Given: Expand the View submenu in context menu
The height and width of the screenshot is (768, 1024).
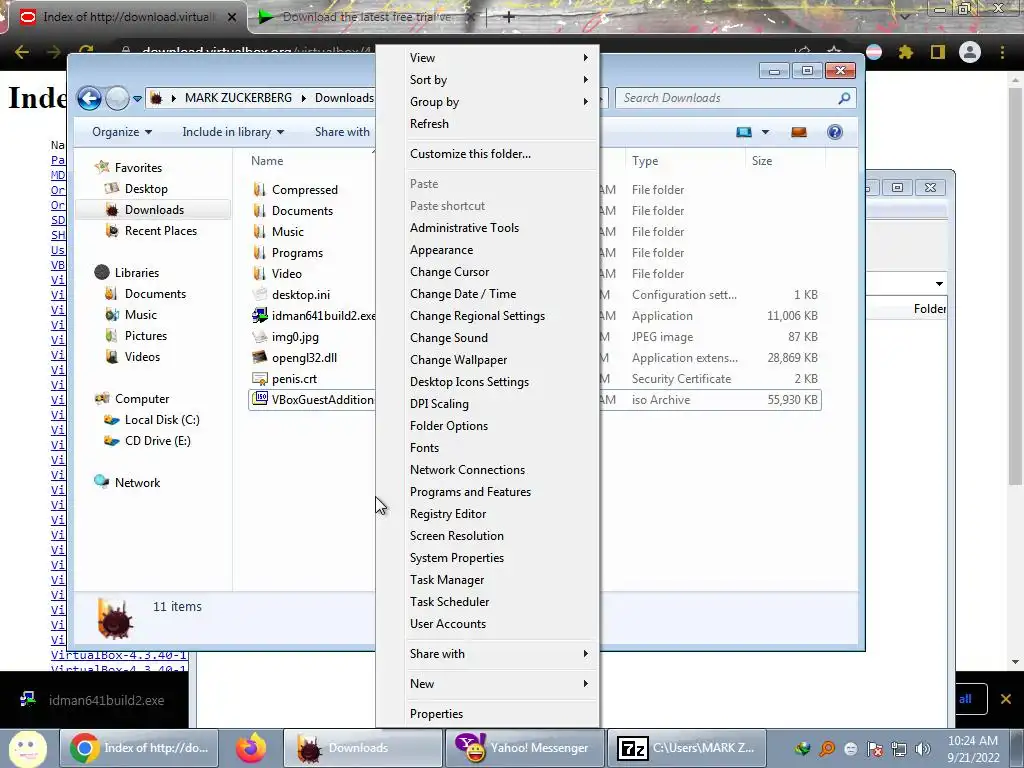Looking at the screenshot, I should pos(500,57).
